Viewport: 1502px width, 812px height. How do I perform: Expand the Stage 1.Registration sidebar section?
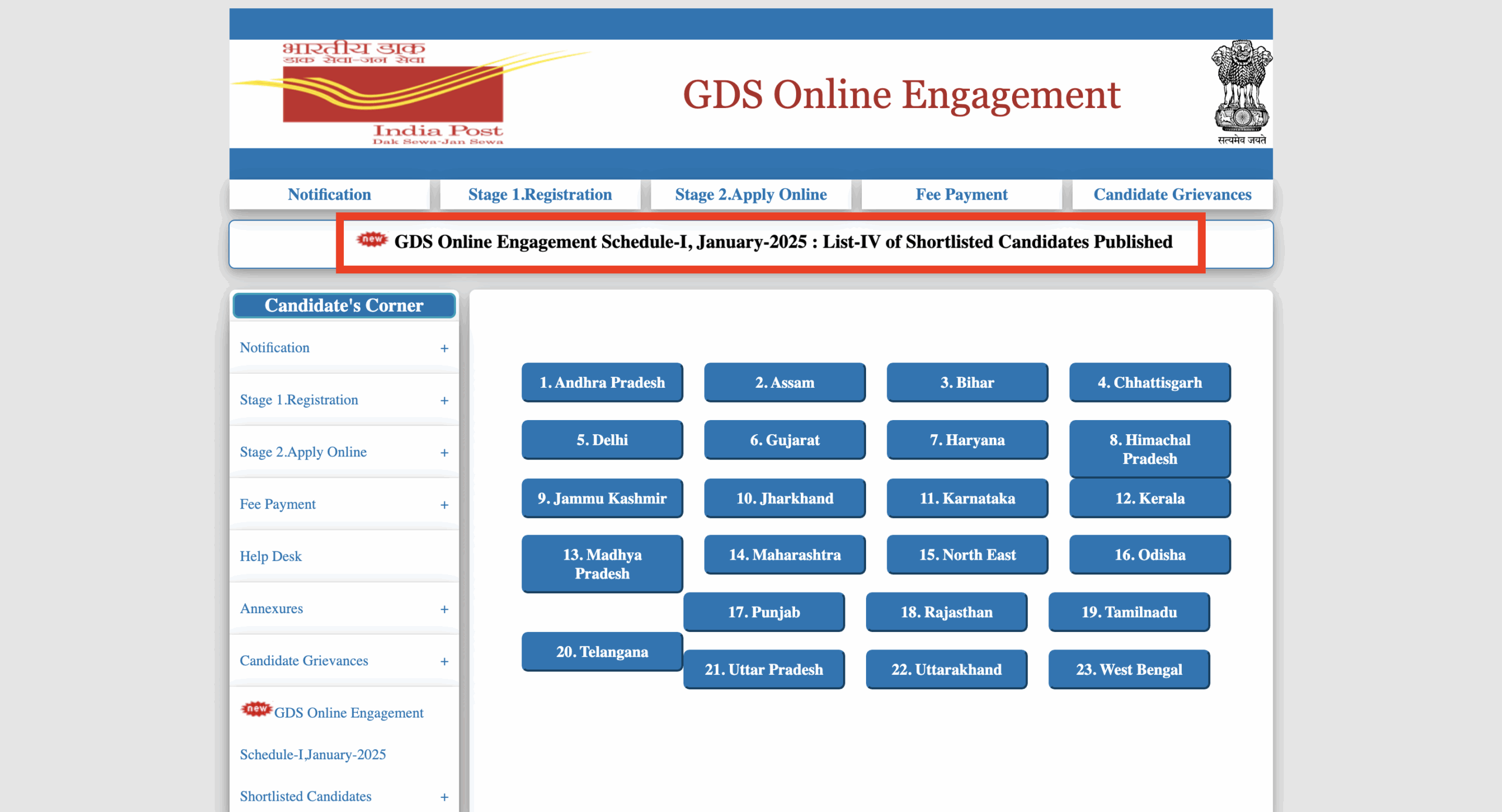pyautogui.click(x=444, y=401)
